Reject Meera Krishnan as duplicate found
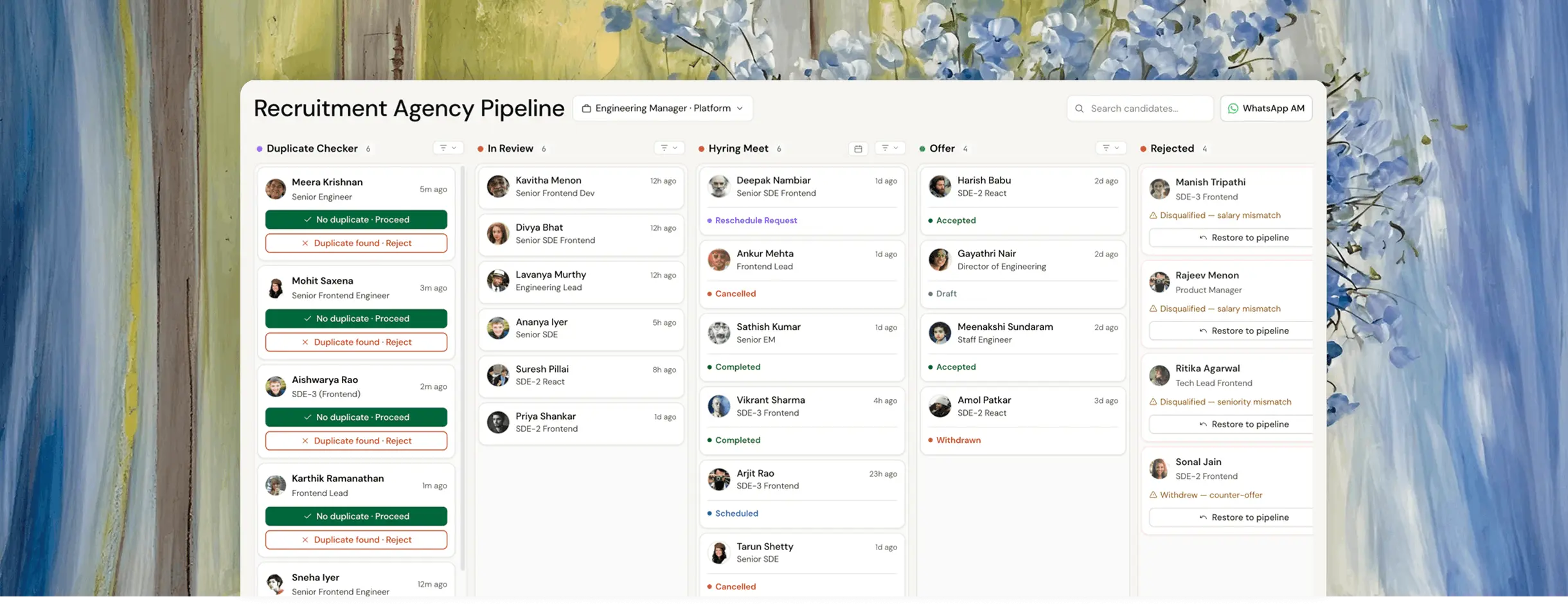 pyautogui.click(x=356, y=243)
